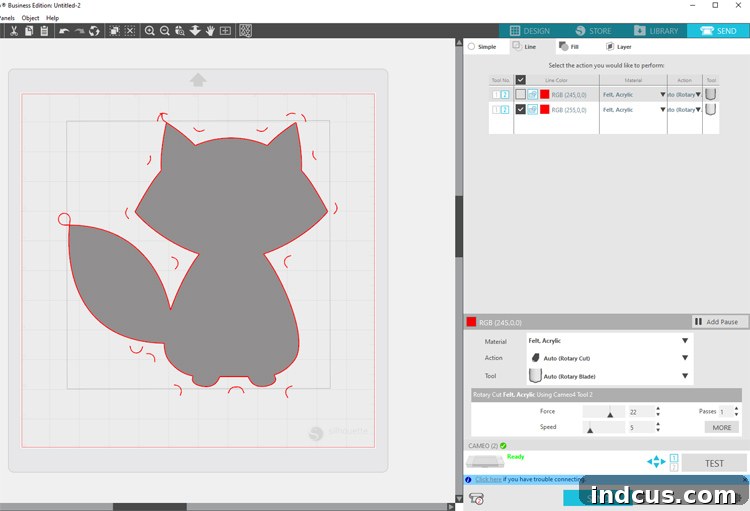Click the mat load arrow icon on canvas
This screenshot has height=511, width=750.
[x=198, y=80]
